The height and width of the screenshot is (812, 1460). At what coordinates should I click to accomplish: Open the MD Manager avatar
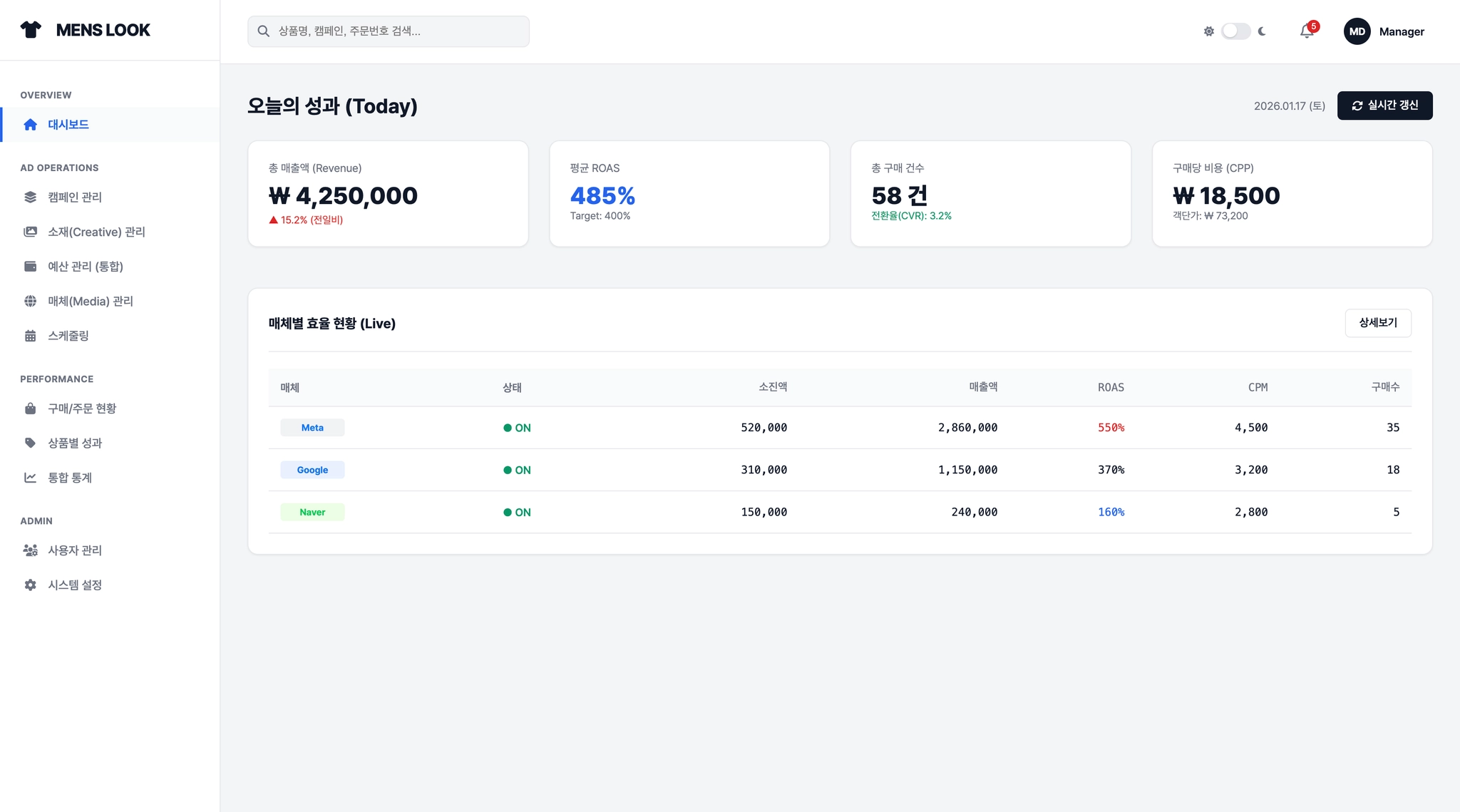1357,31
